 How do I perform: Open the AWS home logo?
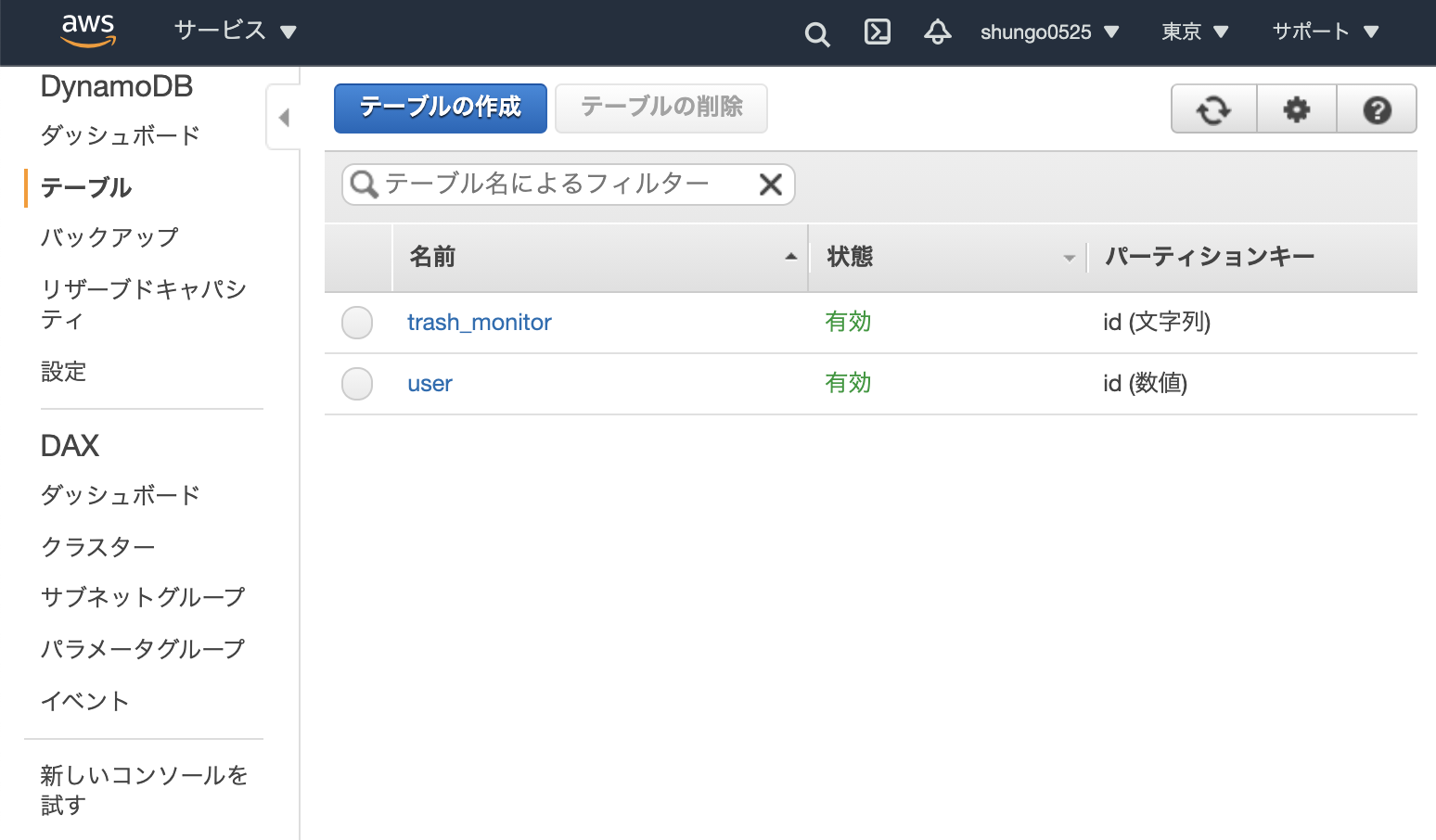[88, 31]
